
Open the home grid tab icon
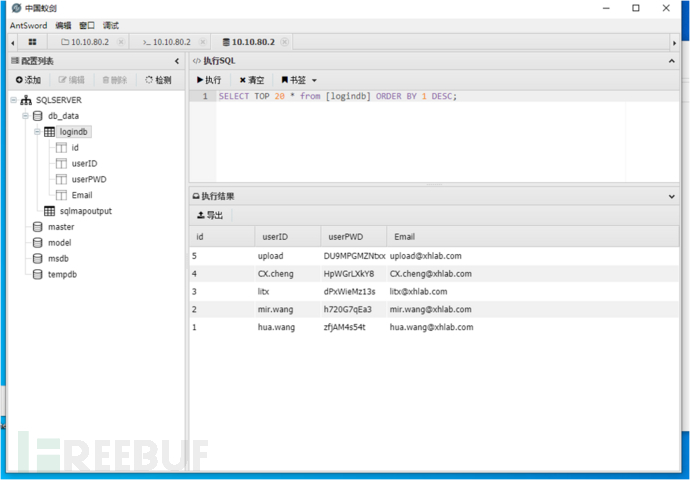click(32, 42)
